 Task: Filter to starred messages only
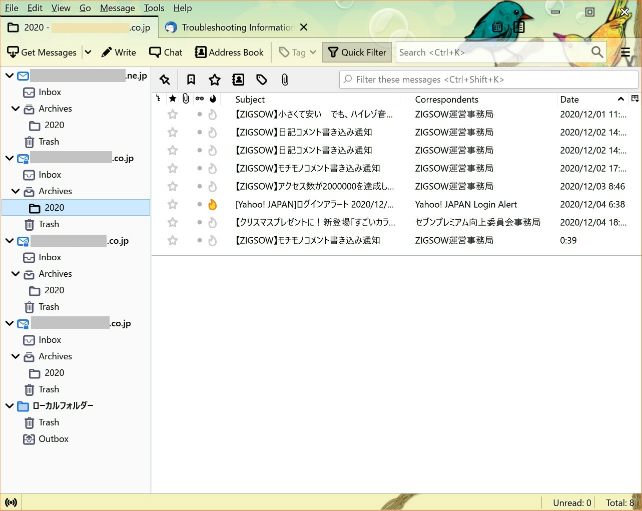(214, 79)
